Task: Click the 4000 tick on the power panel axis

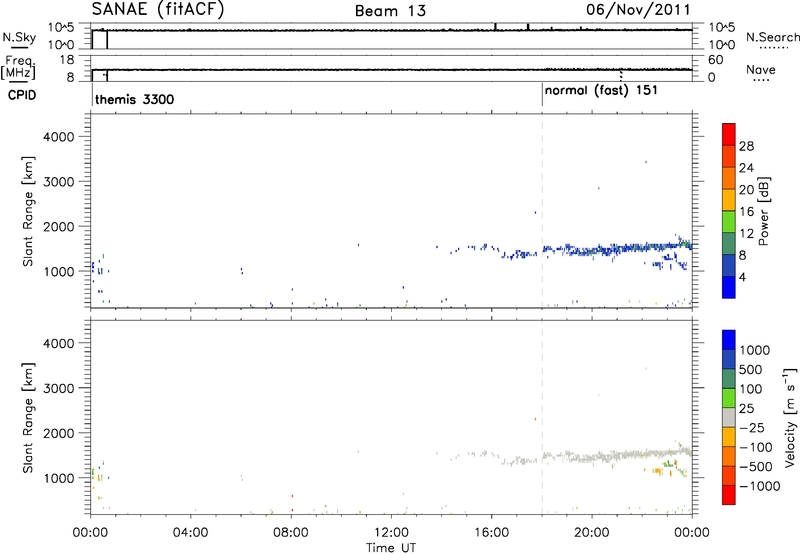Action: 58,137
